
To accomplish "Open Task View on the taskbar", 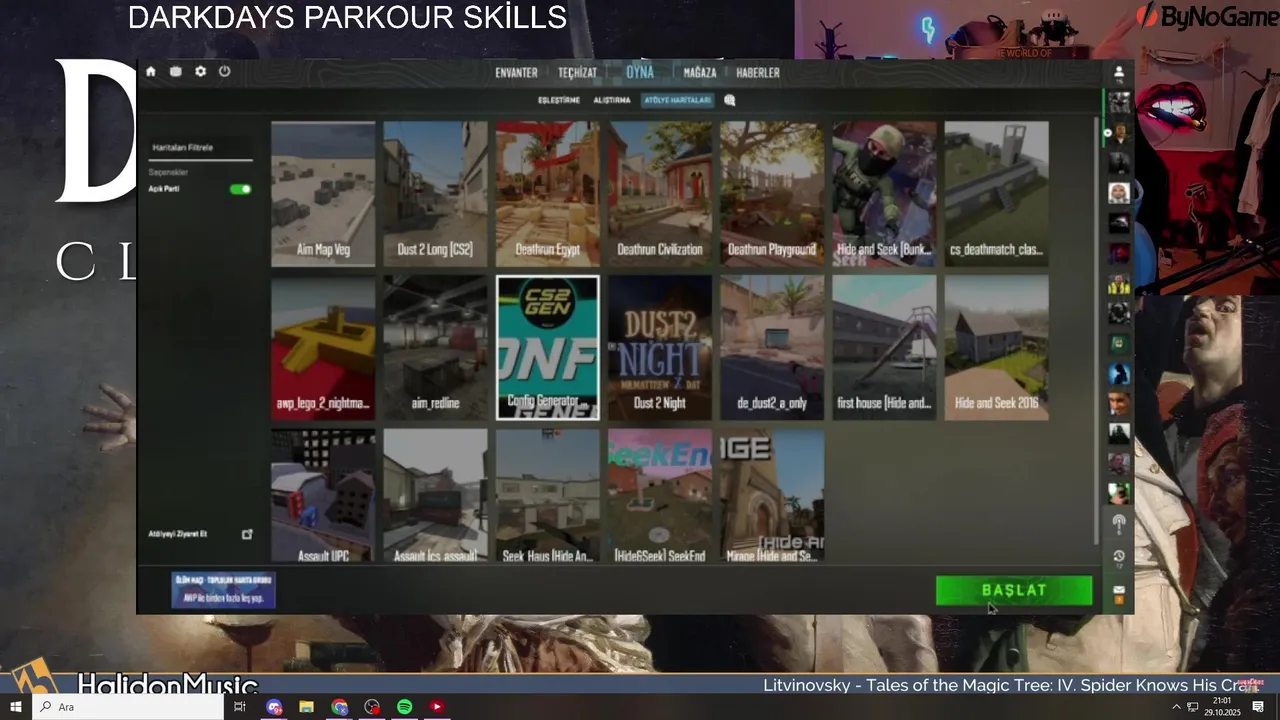I will pyautogui.click(x=239, y=707).
